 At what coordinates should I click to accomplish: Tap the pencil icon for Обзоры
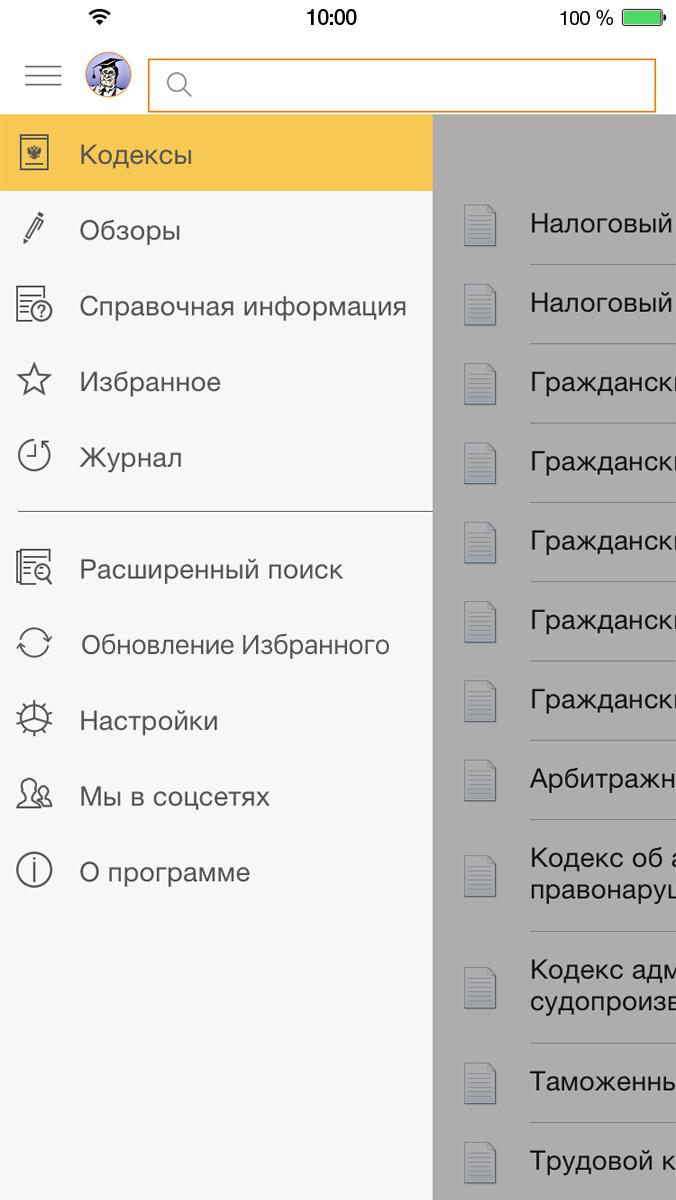tap(35, 230)
